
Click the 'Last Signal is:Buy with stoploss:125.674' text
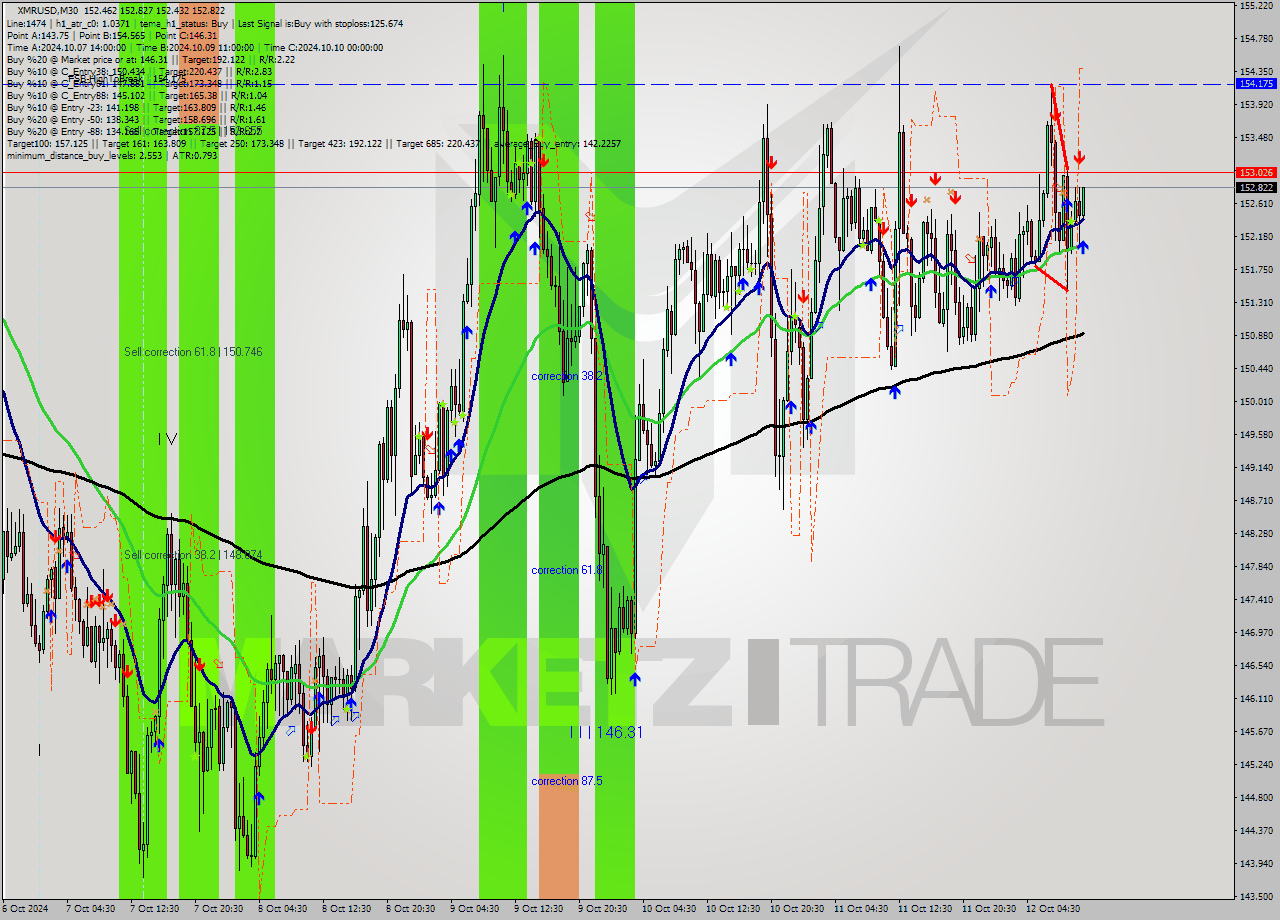[x=320, y=23]
